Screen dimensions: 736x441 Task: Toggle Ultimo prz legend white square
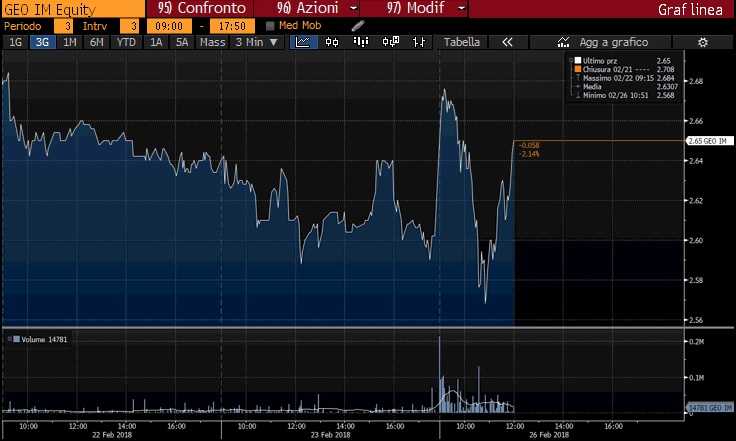coord(578,61)
